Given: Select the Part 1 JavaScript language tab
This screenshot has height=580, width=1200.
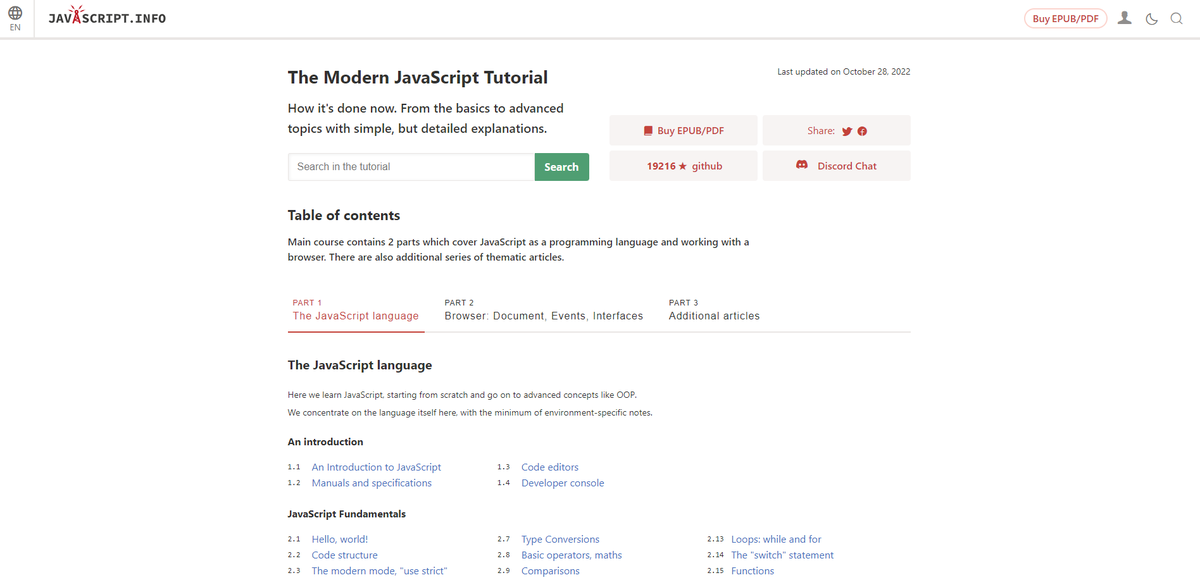Looking at the screenshot, I should pos(356,315).
